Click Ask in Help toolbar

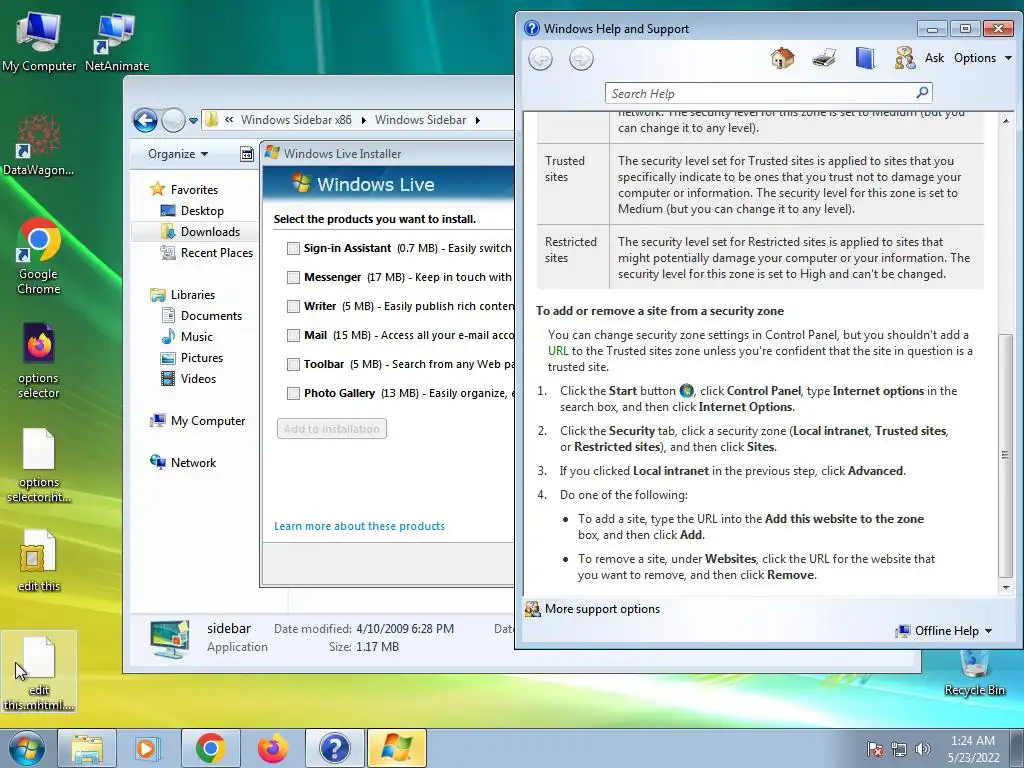pos(934,58)
